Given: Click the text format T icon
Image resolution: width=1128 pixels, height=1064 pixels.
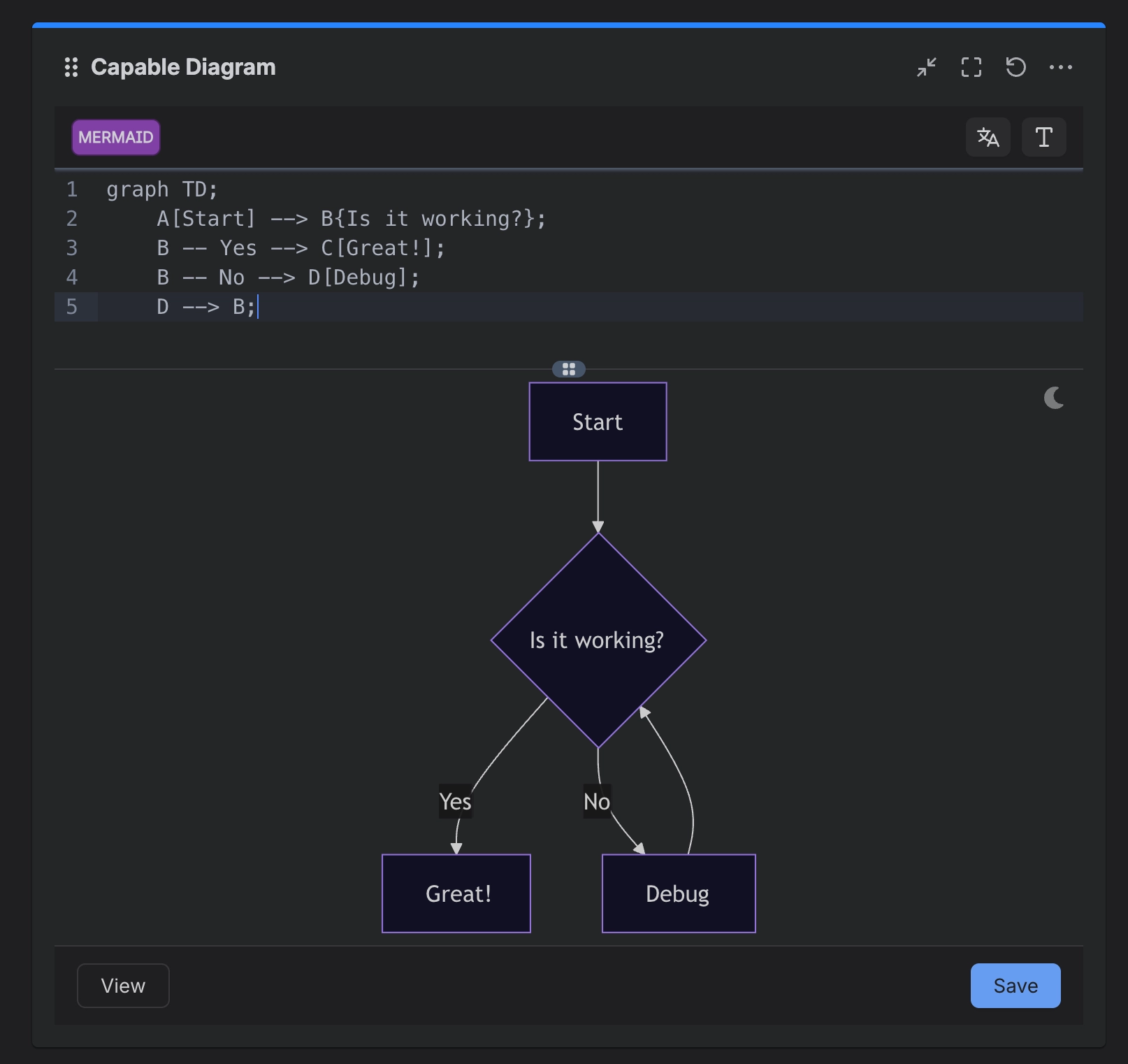Looking at the screenshot, I should tap(1044, 137).
